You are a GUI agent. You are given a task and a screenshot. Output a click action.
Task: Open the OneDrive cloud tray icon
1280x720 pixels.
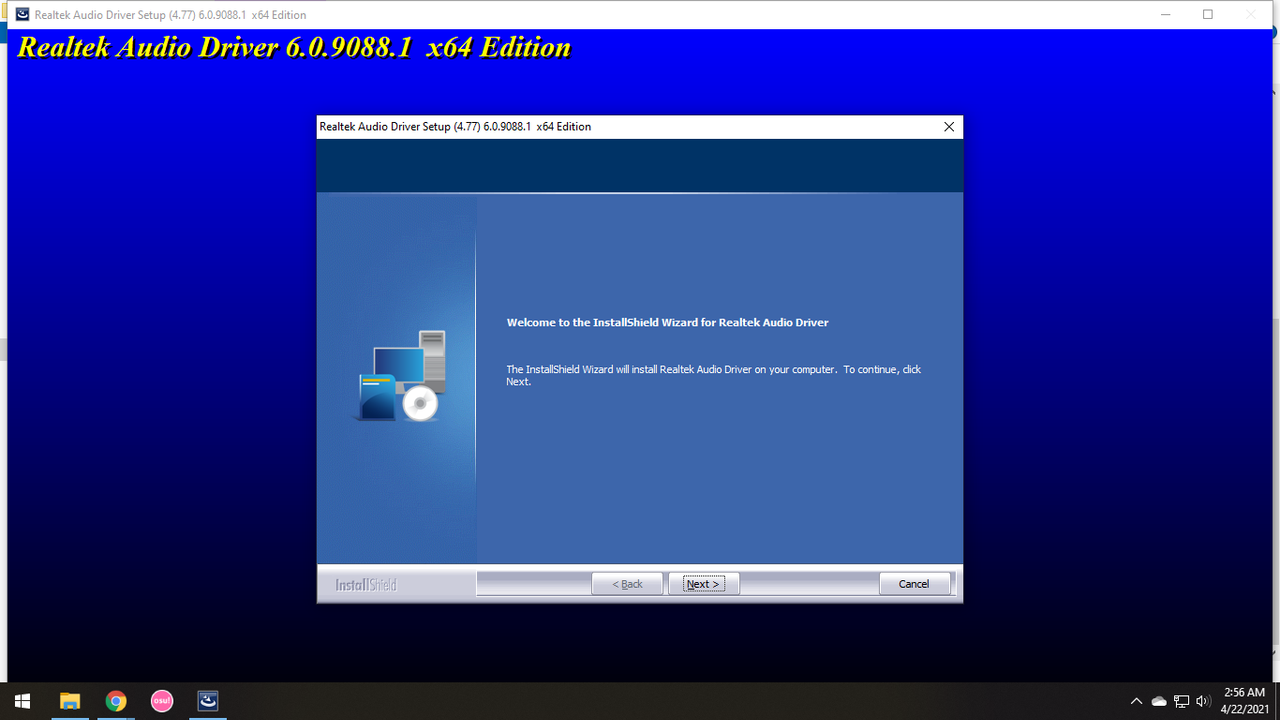(x=1159, y=701)
